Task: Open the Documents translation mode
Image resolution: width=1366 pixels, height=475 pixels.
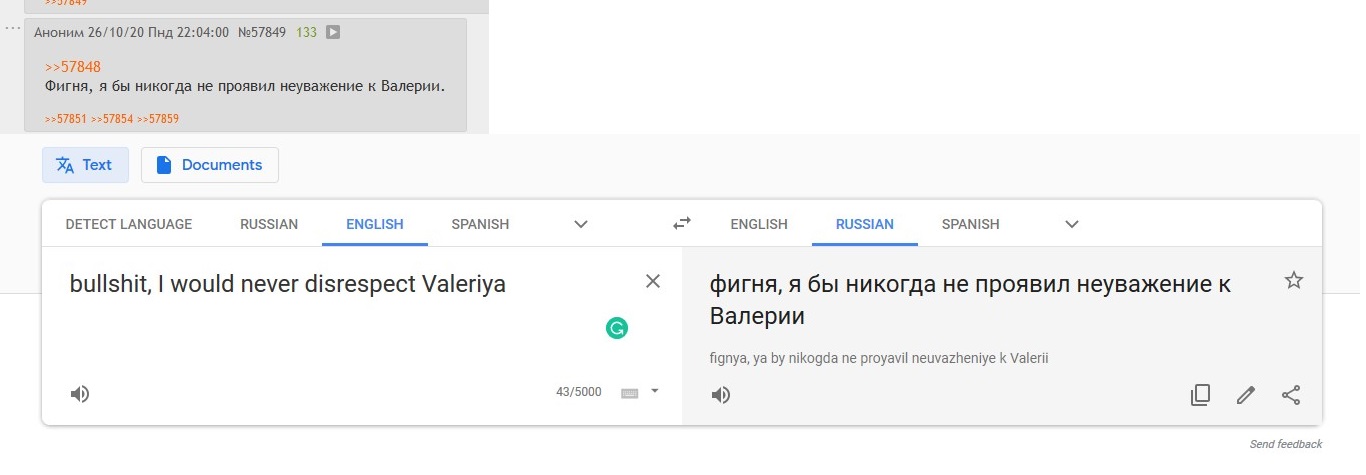Action: pos(210,165)
